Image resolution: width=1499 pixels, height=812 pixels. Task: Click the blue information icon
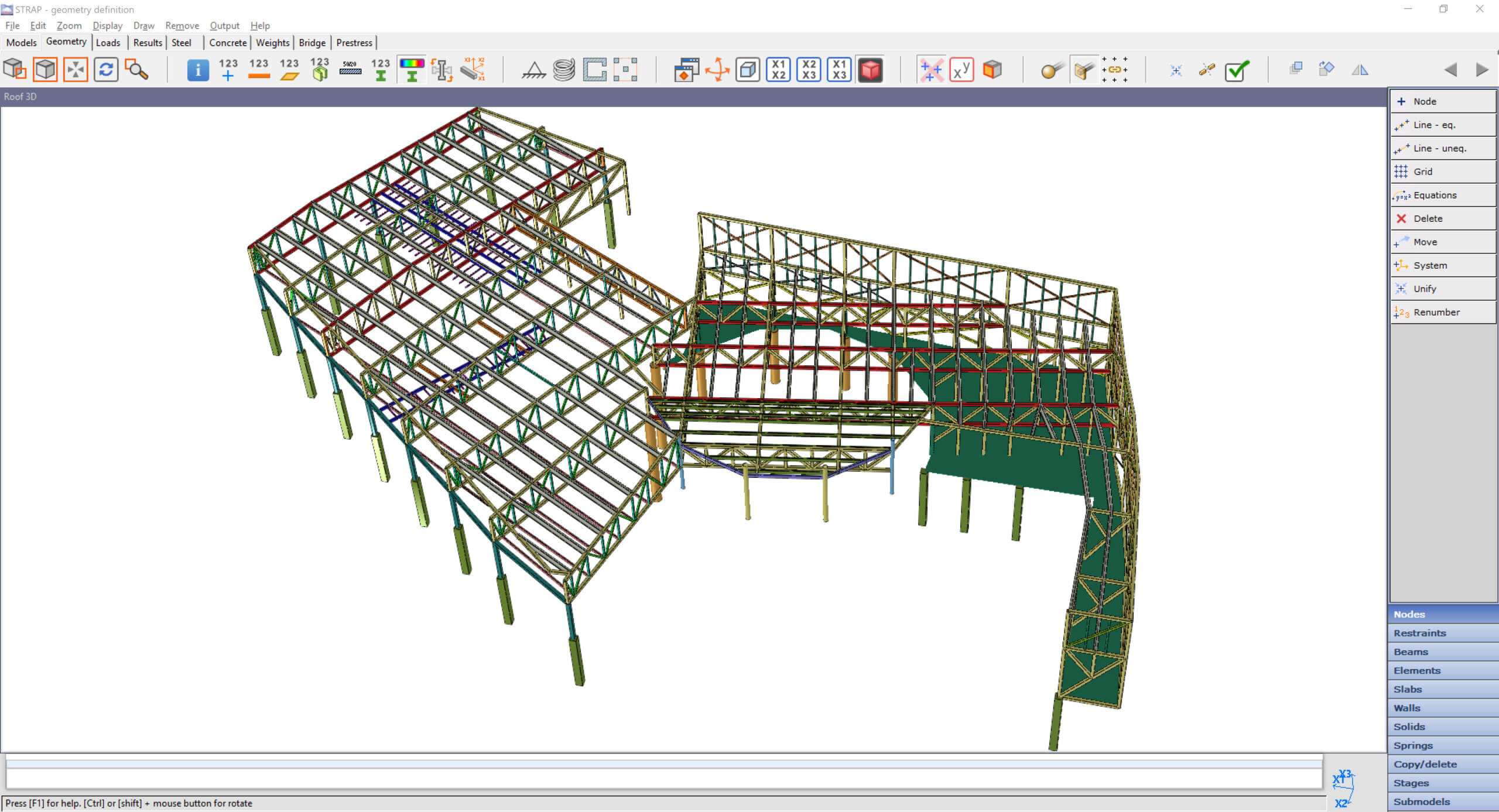click(198, 70)
